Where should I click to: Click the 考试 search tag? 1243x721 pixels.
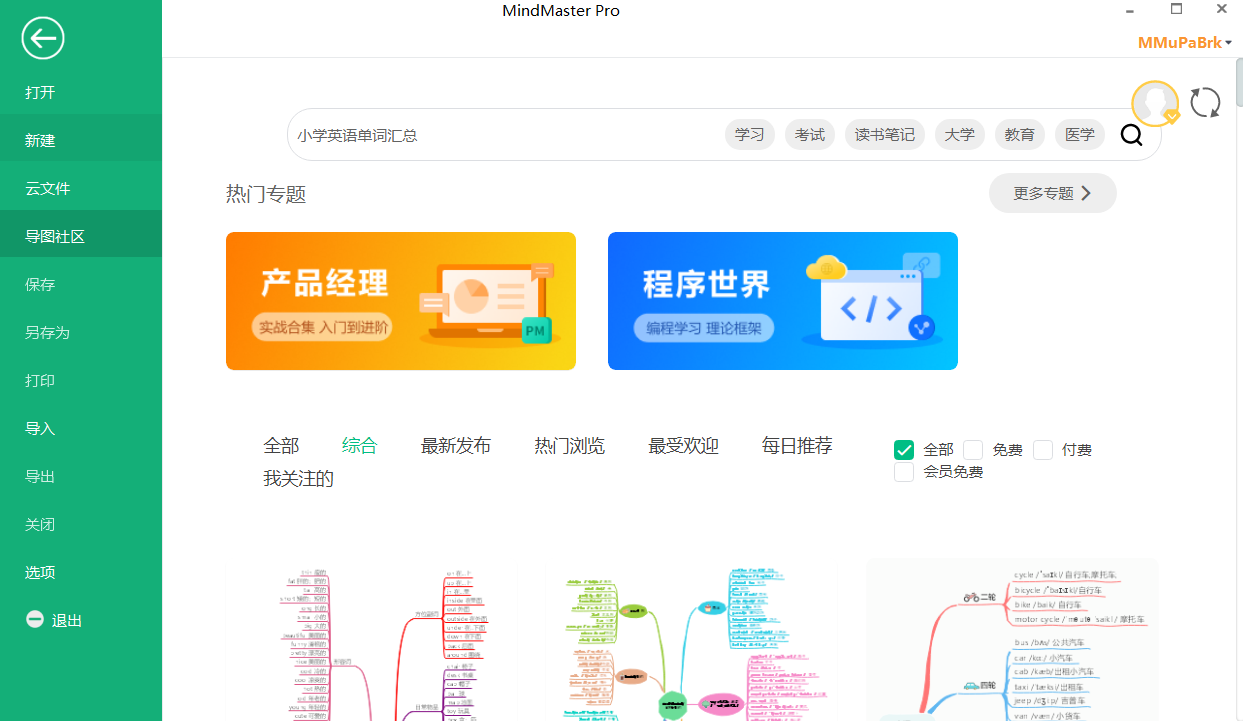tap(810, 134)
